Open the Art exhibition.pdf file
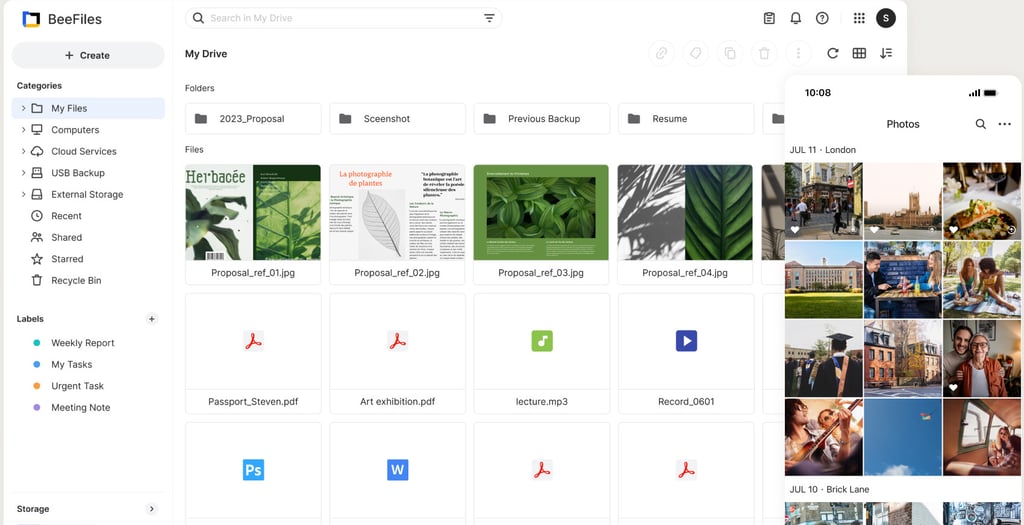 click(x=398, y=353)
